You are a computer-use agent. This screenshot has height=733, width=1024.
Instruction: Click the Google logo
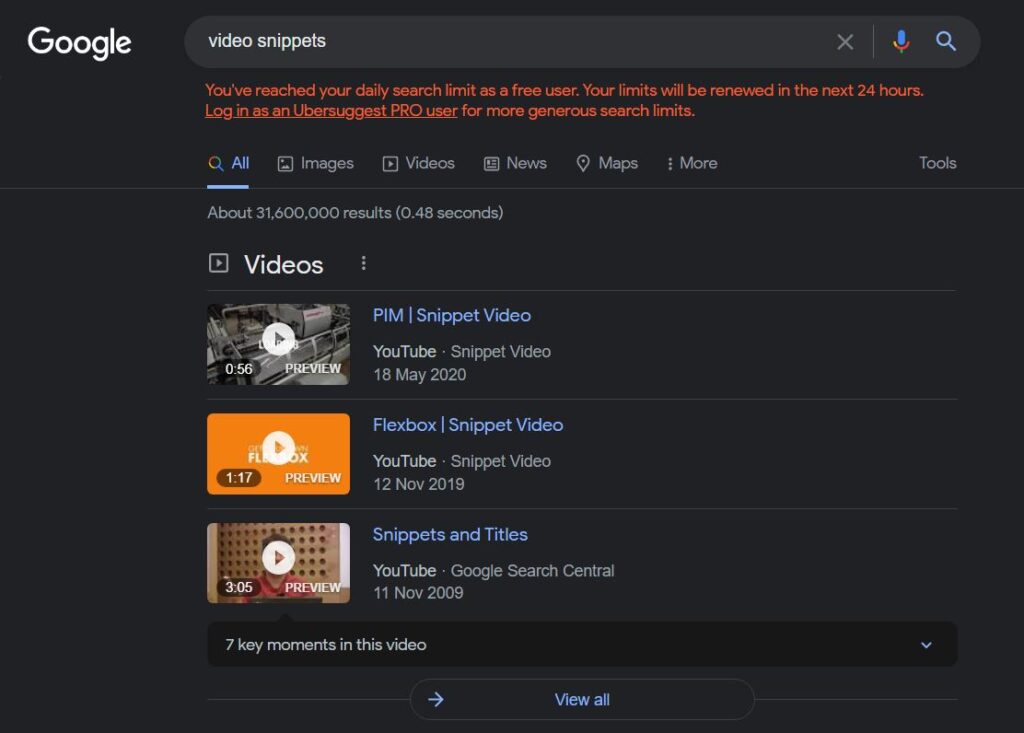tap(79, 42)
